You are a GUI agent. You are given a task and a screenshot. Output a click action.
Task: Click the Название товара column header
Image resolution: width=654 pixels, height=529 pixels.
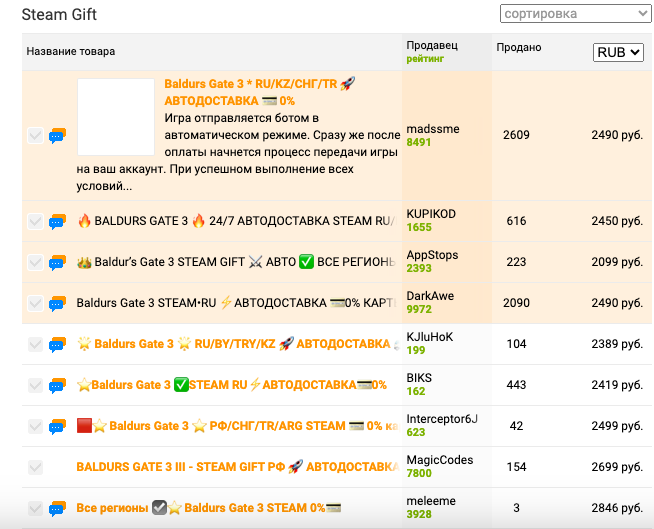[x=71, y=51]
